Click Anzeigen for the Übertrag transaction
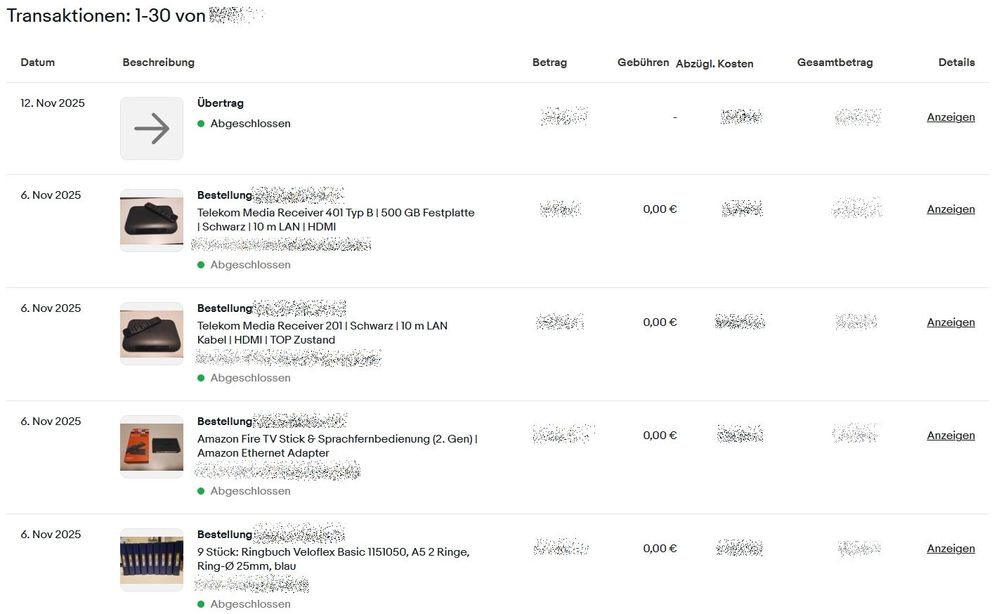Image resolution: width=999 pixels, height=614 pixels. [950, 117]
